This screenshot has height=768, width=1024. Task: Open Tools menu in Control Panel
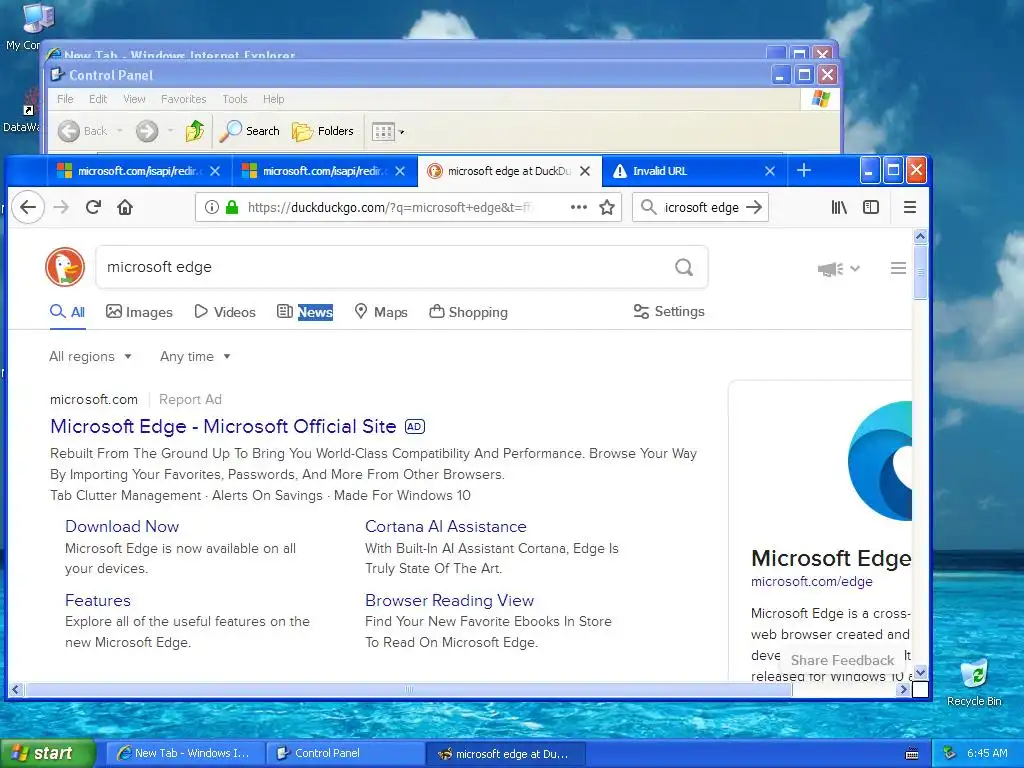(x=234, y=99)
